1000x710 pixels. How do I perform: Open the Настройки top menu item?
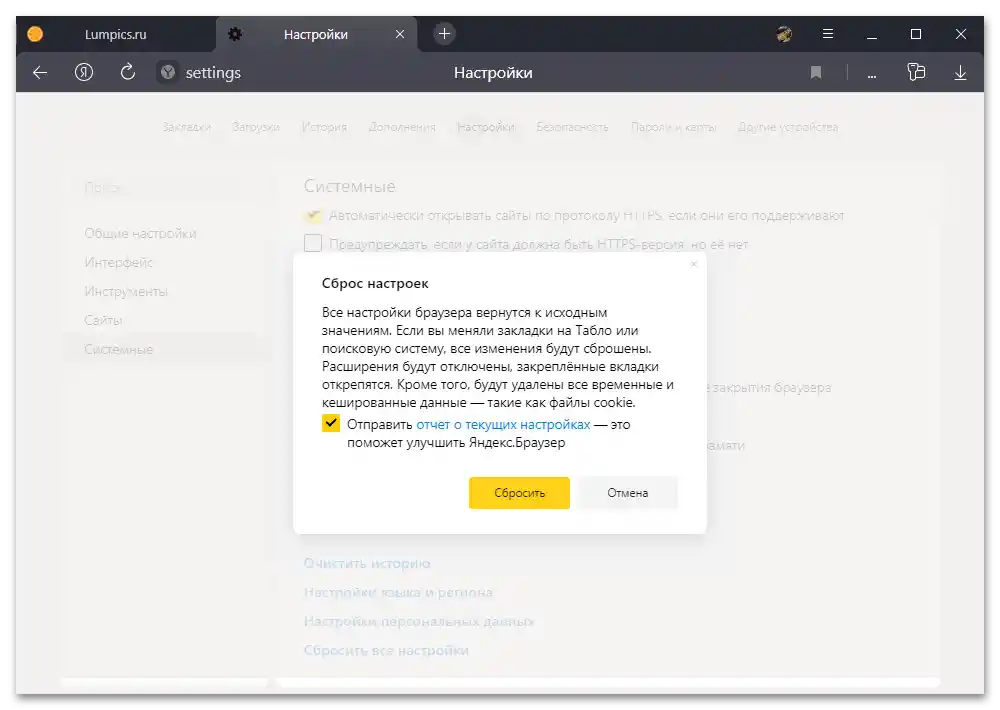pyautogui.click(x=486, y=127)
